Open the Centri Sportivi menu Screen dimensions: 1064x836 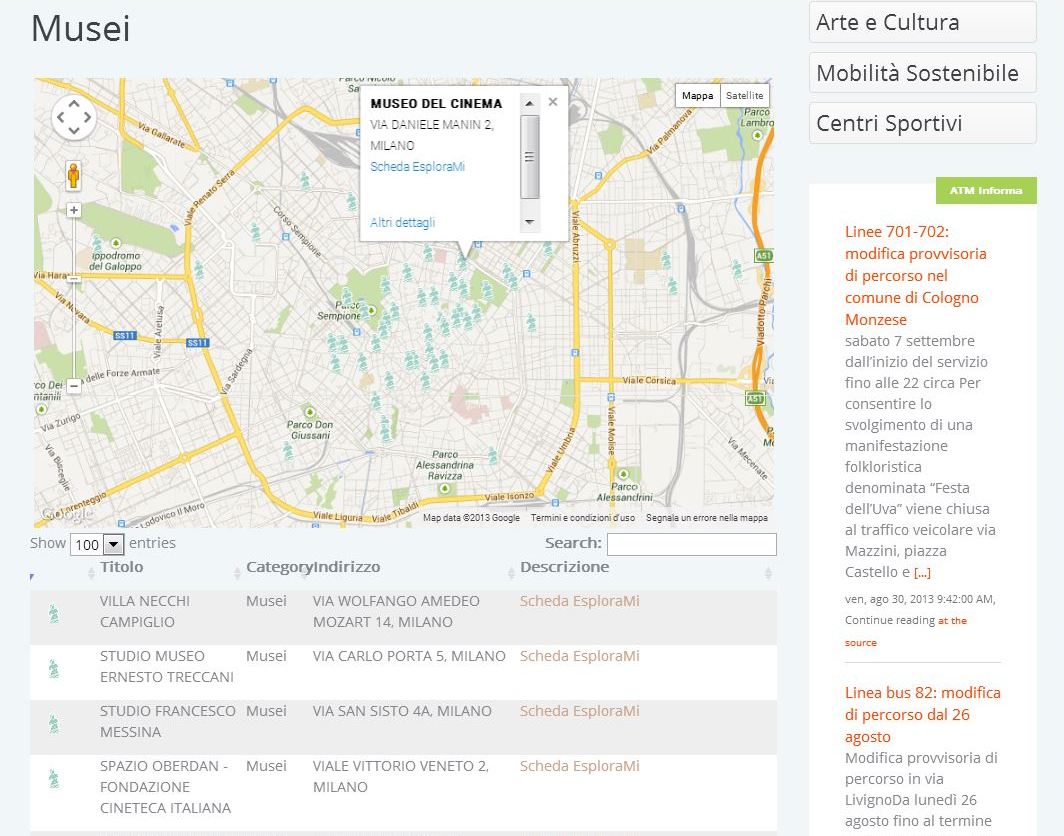coord(922,123)
